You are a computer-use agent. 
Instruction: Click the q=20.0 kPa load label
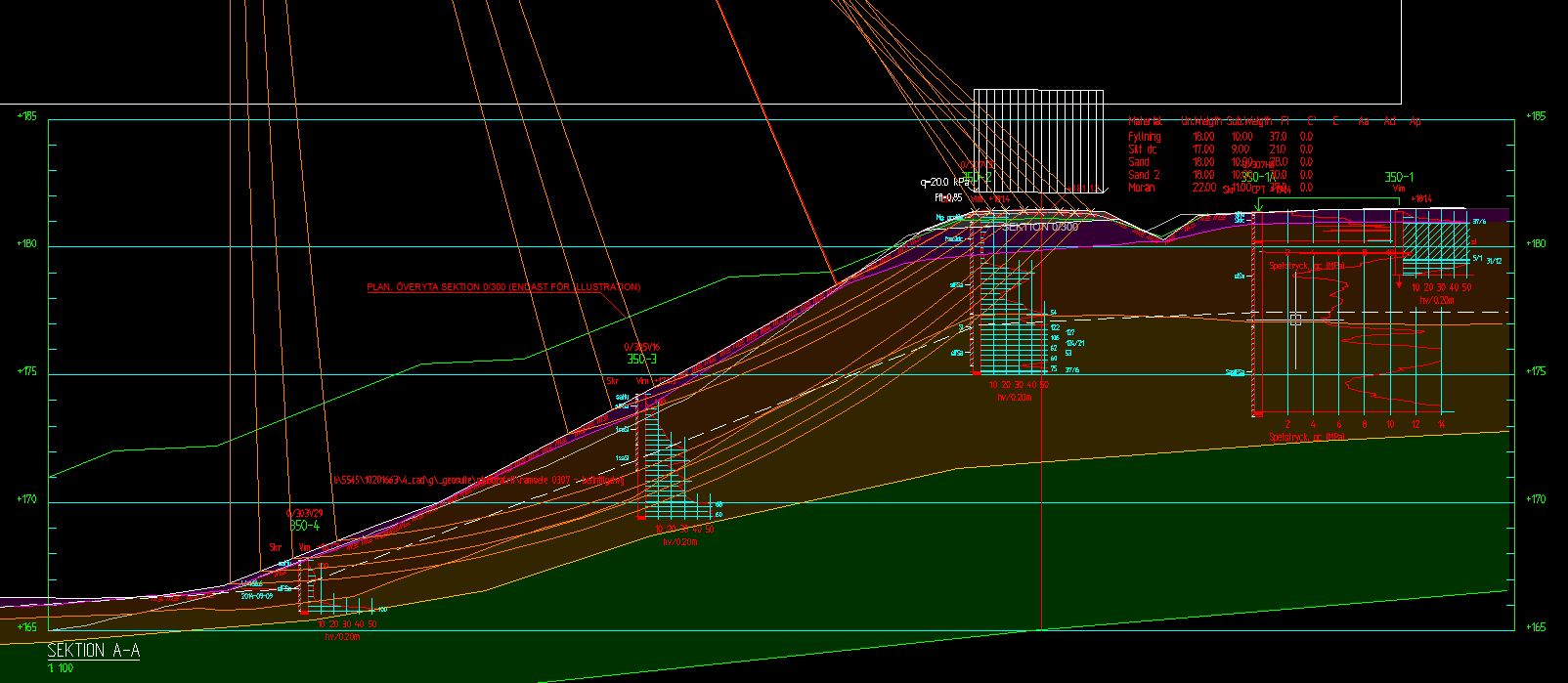click(x=944, y=182)
